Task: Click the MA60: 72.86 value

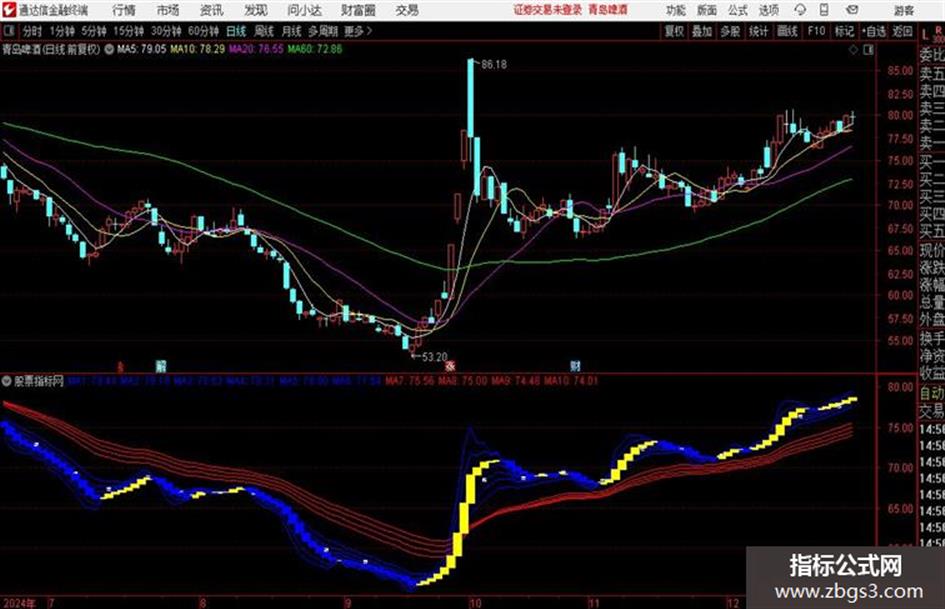Action: tap(315, 49)
